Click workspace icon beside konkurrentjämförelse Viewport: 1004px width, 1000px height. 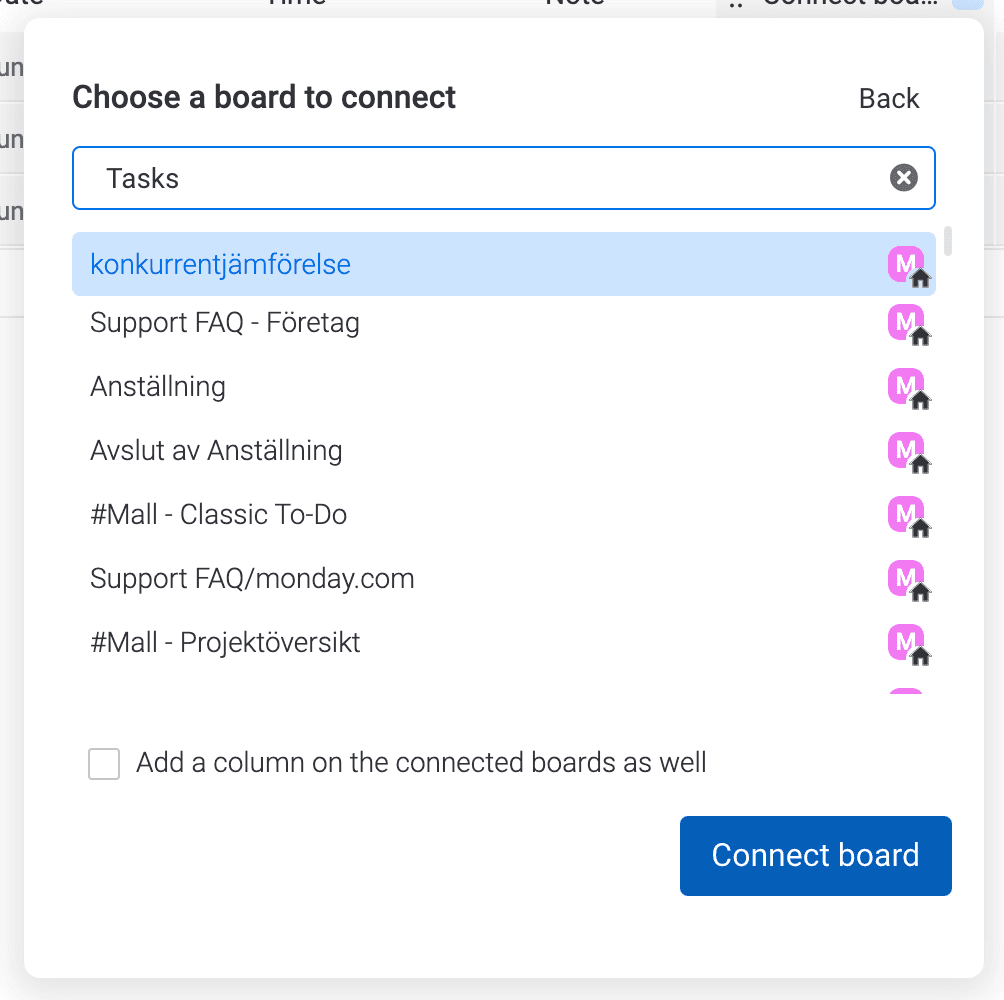tap(909, 266)
